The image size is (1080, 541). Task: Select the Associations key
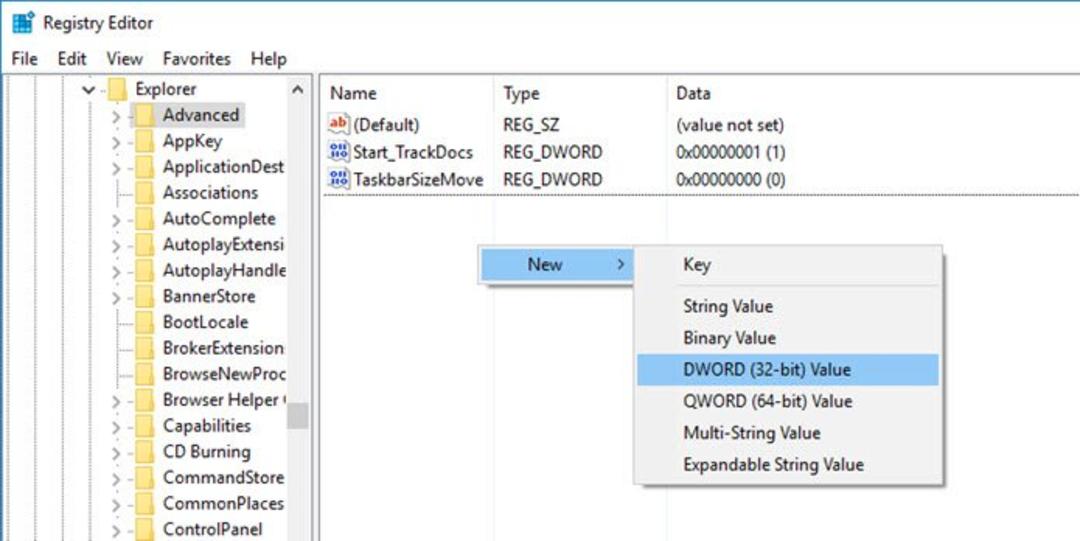[210, 193]
